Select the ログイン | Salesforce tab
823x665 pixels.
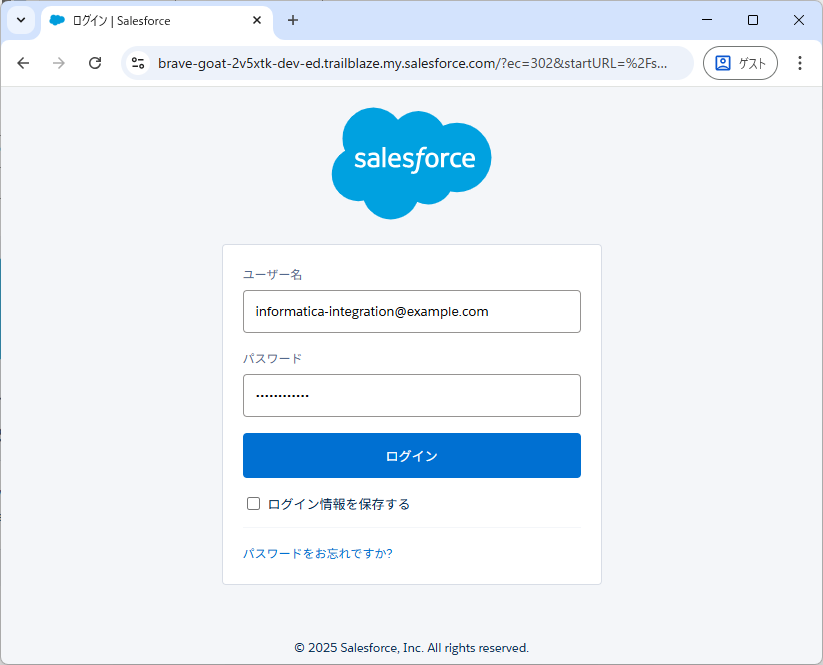[157, 21]
